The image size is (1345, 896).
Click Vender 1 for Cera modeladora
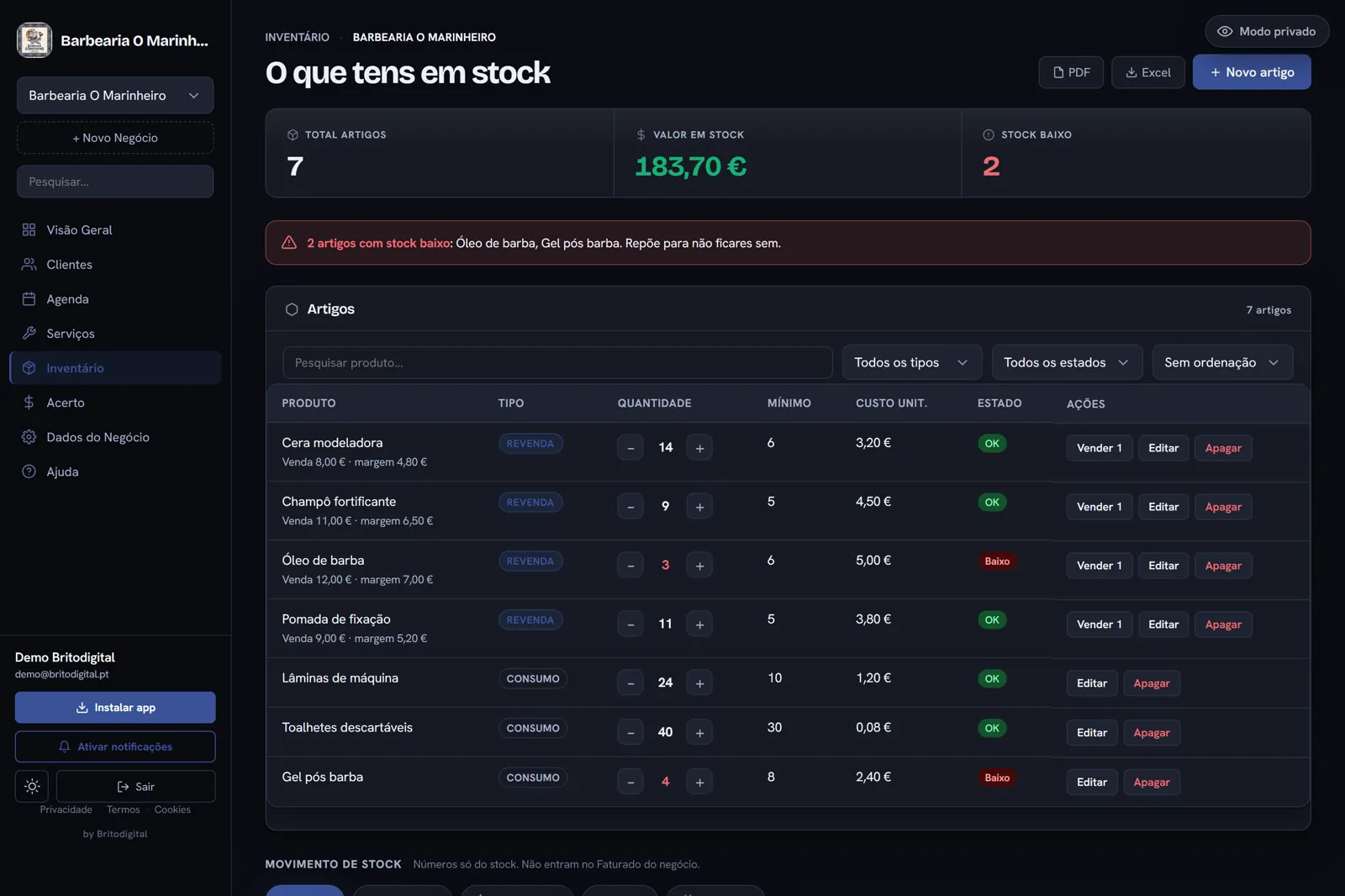pyautogui.click(x=1100, y=448)
